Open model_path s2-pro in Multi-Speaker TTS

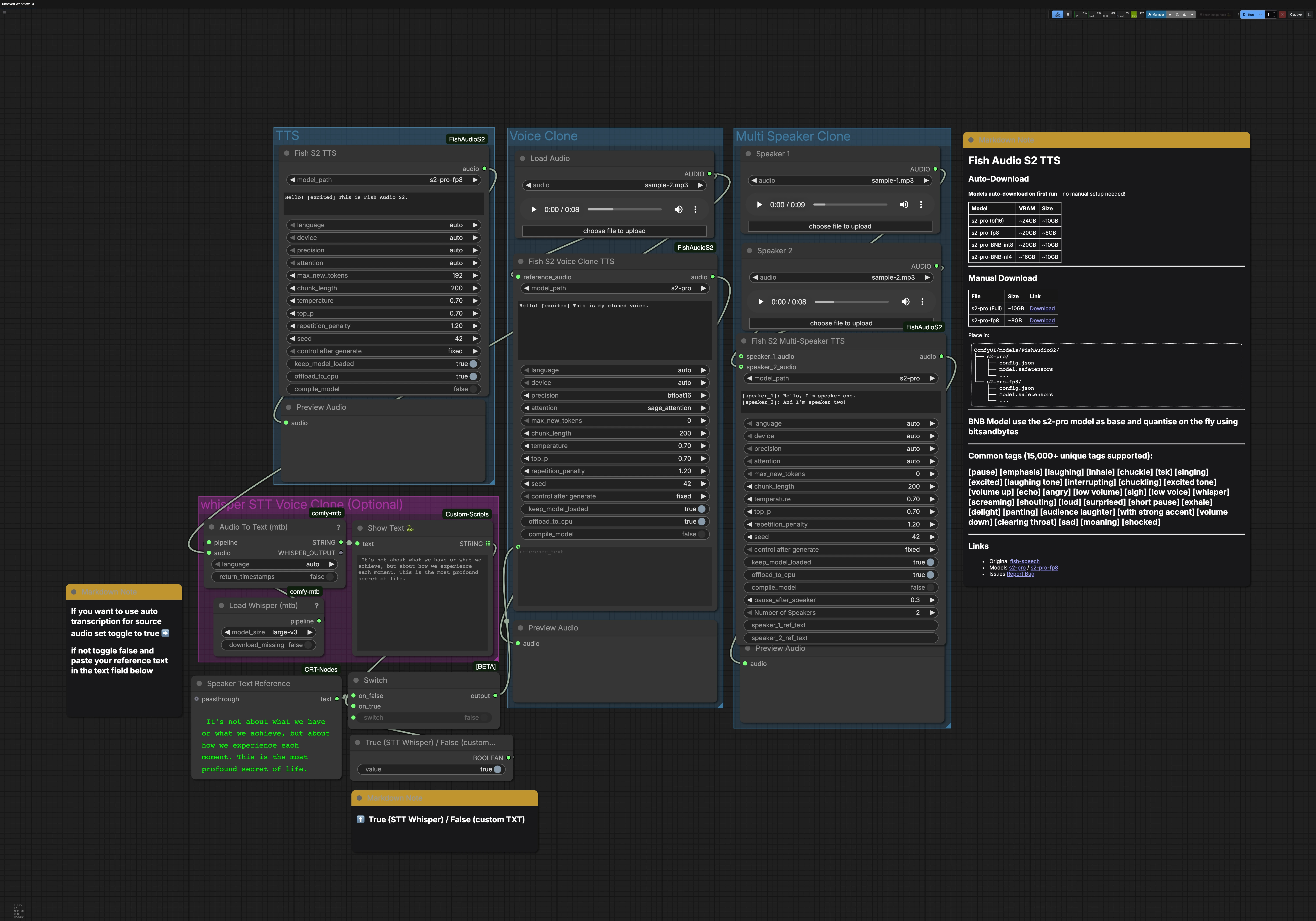tap(841, 378)
